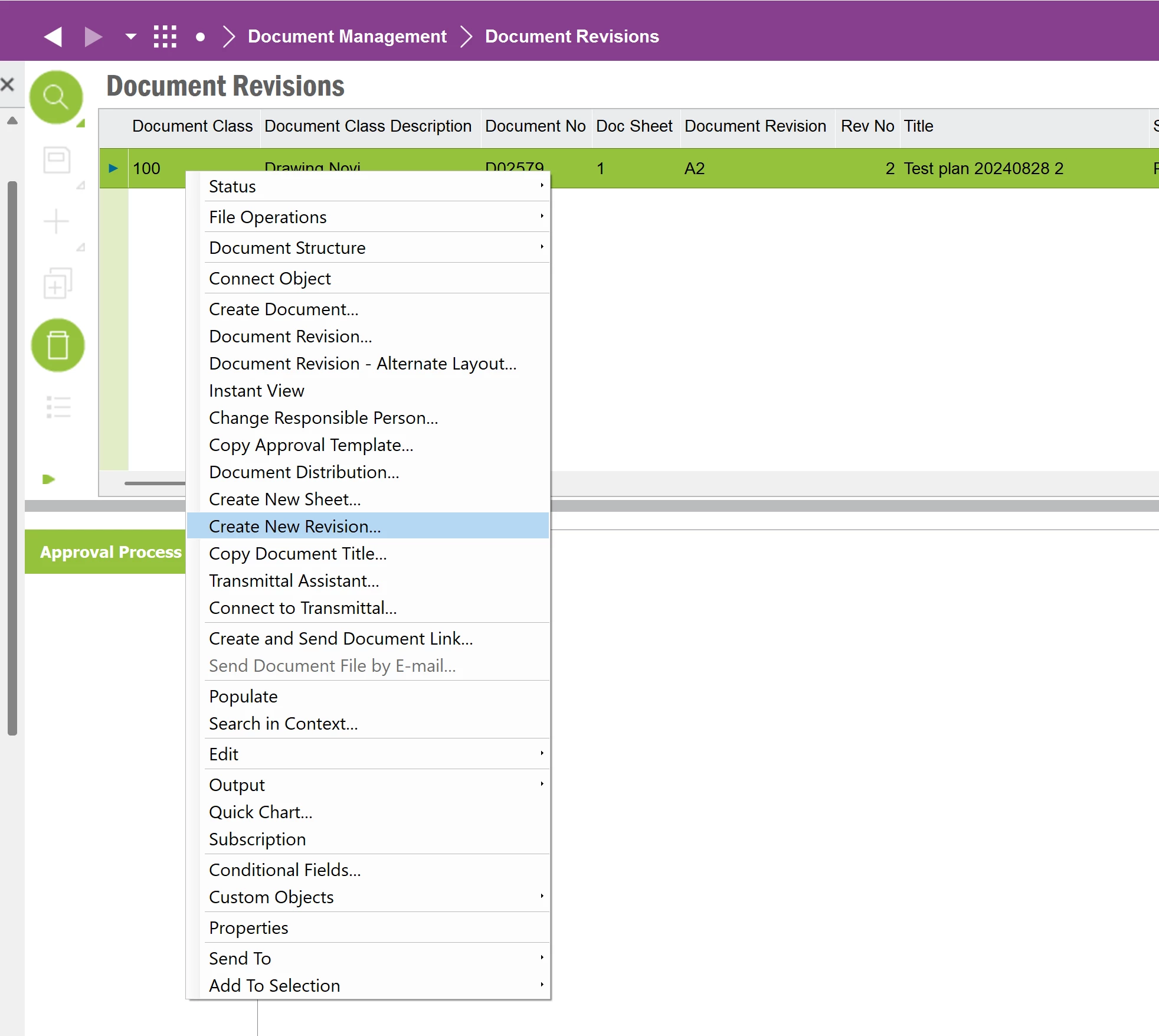Click the forward navigation arrow

click(x=93, y=37)
